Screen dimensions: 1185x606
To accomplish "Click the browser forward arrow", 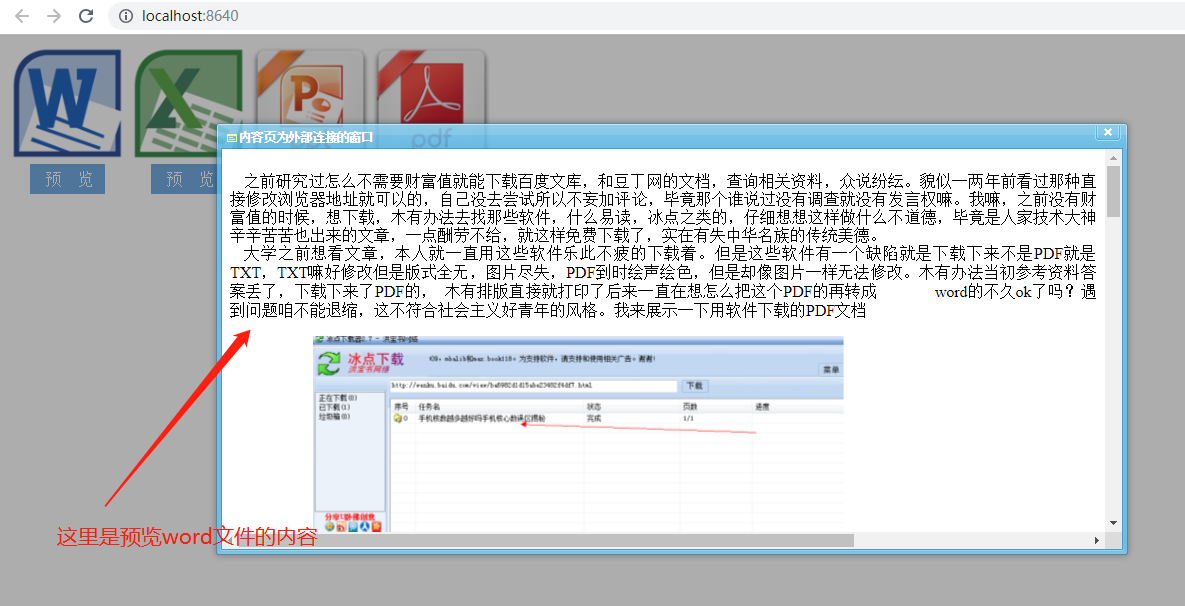I will 54,16.
